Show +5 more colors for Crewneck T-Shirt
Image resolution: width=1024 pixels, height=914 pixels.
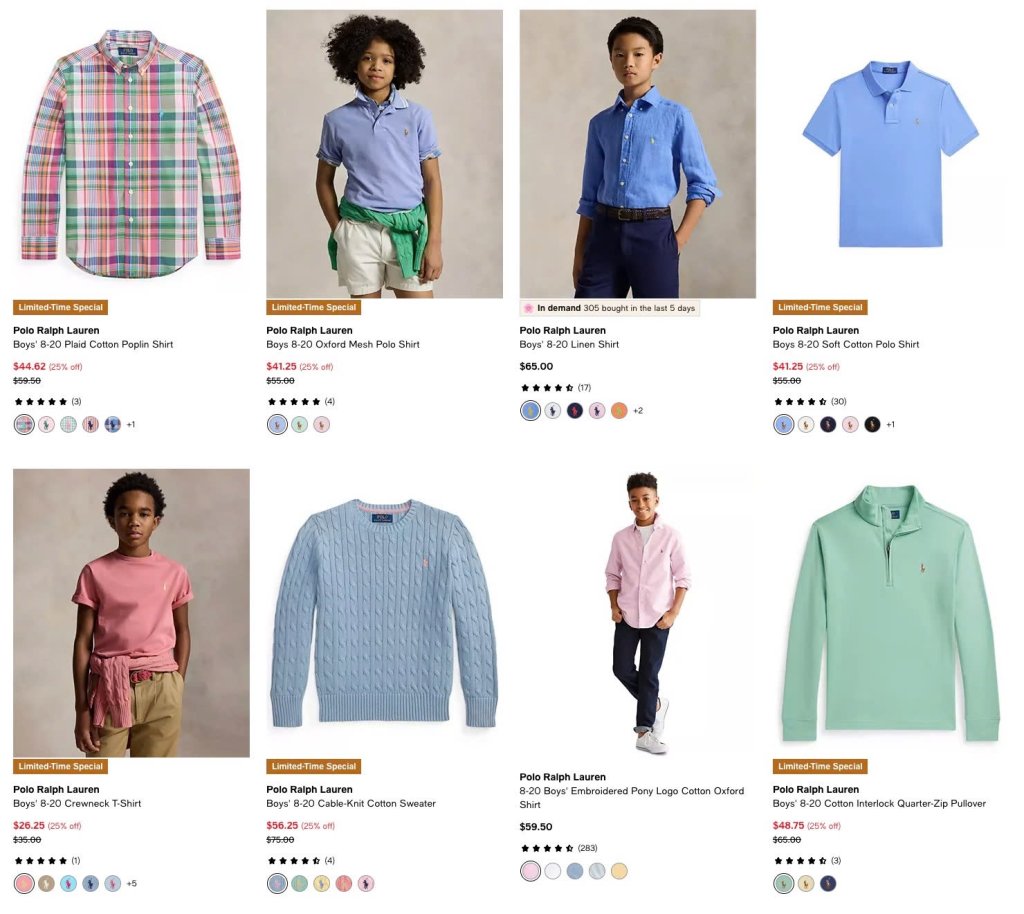(x=131, y=883)
